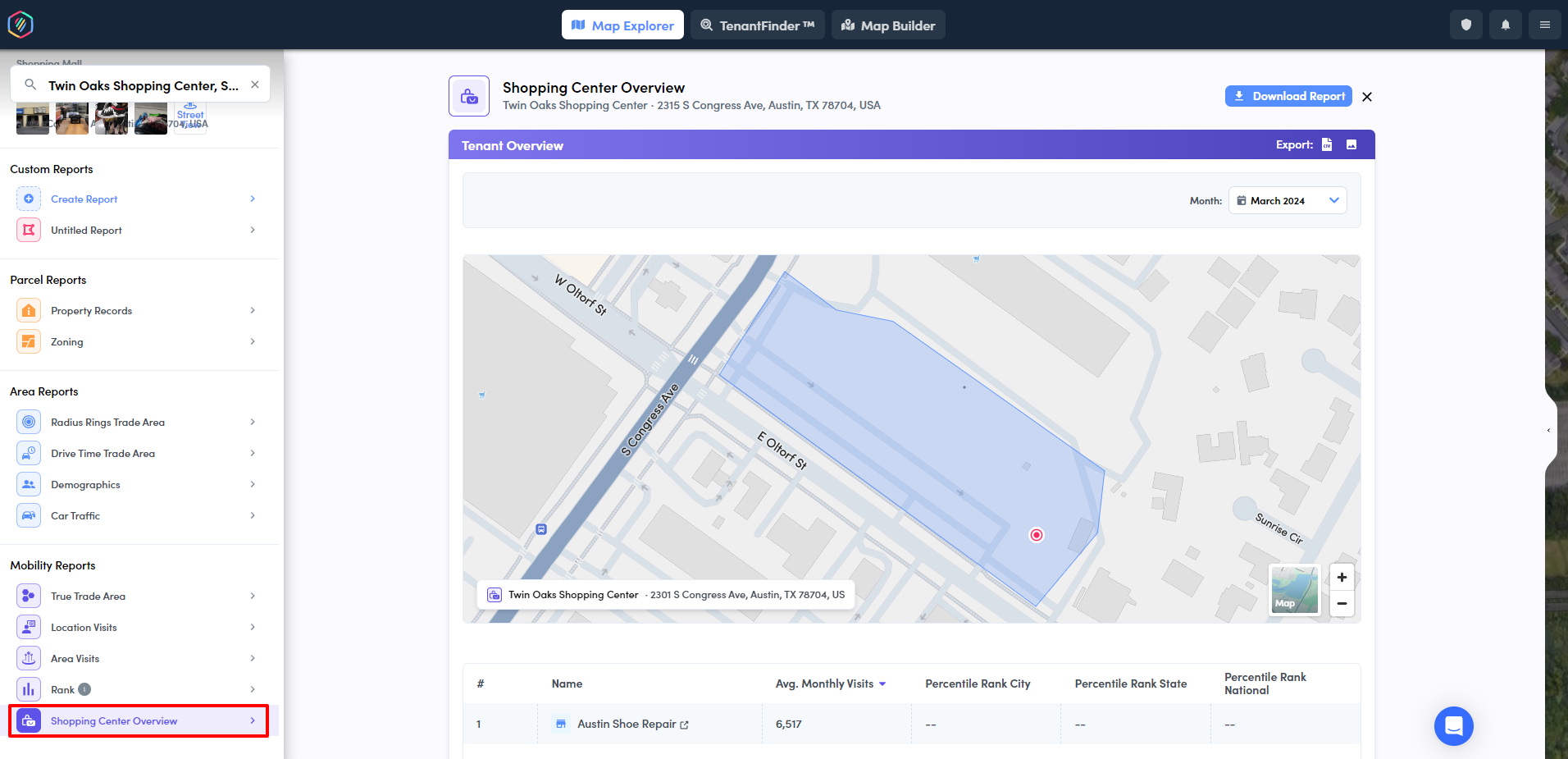Expand Radius Rings Trade Area chevron
Viewport: 1568px width, 759px height.
click(253, 422)
